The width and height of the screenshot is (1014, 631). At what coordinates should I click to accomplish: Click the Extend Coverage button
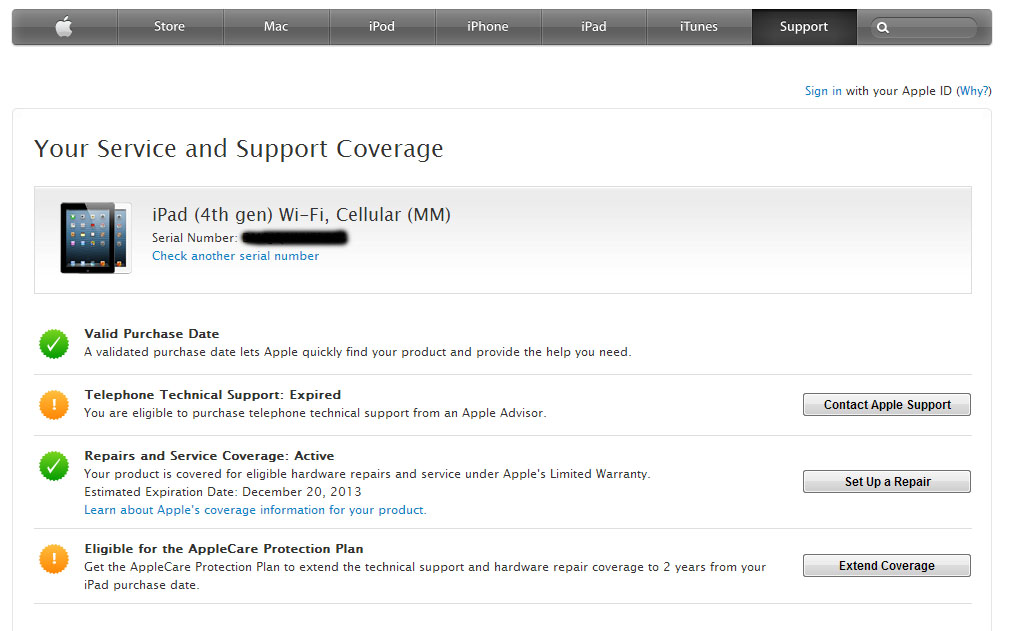tap(887, 566)
